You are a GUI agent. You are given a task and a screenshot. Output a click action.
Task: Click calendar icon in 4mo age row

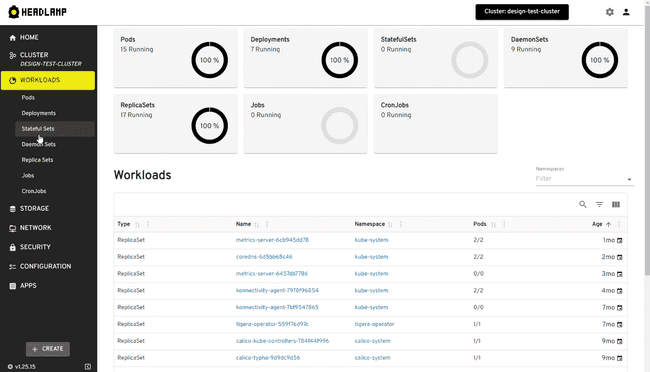click(620, 291)
